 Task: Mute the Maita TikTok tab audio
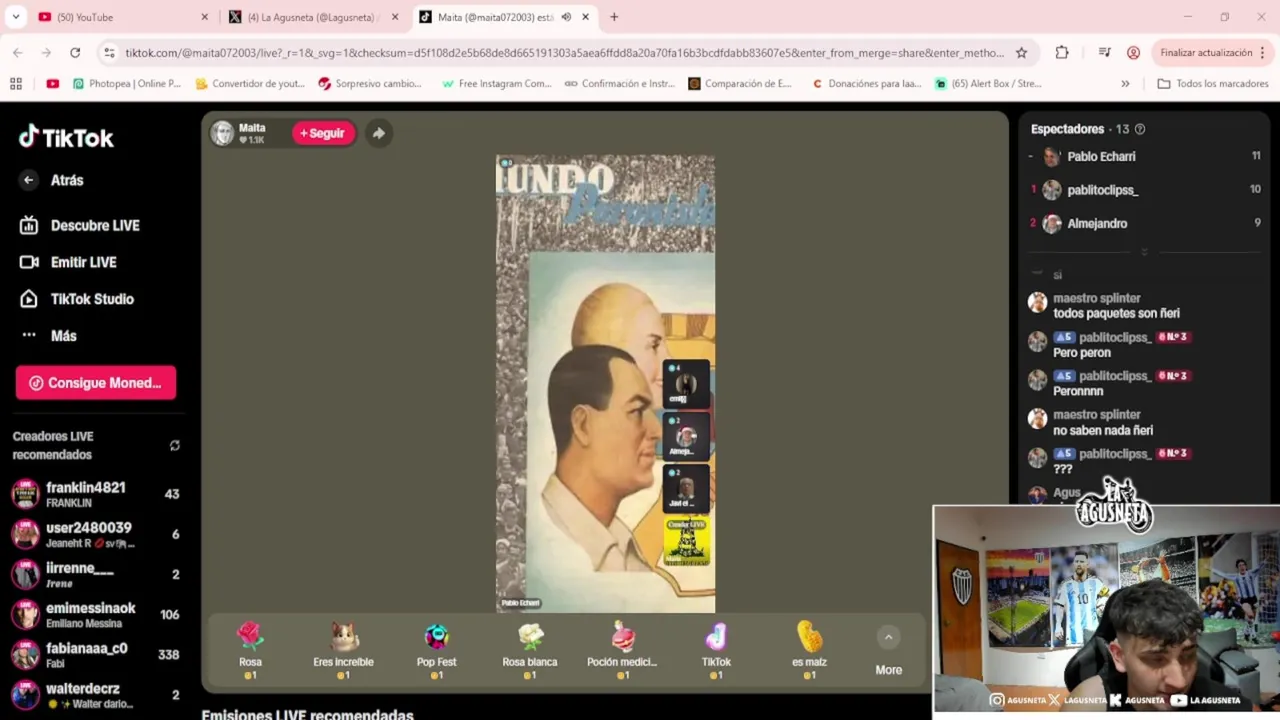[566, 17]
